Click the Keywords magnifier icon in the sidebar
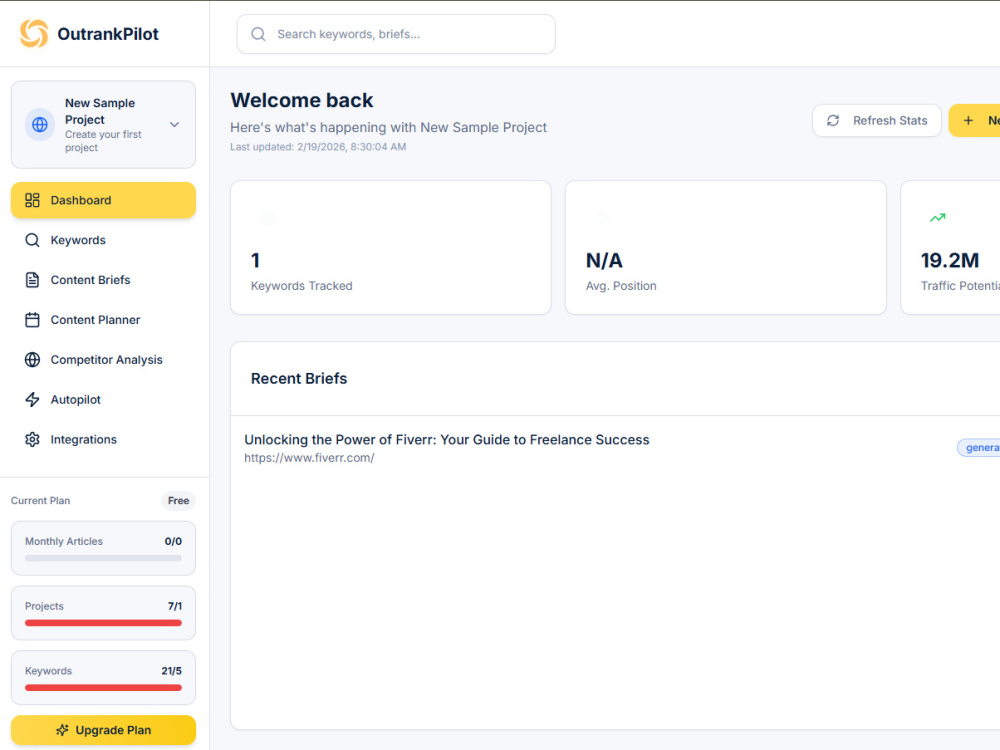Screen dimensions: 1000x750 33,240
